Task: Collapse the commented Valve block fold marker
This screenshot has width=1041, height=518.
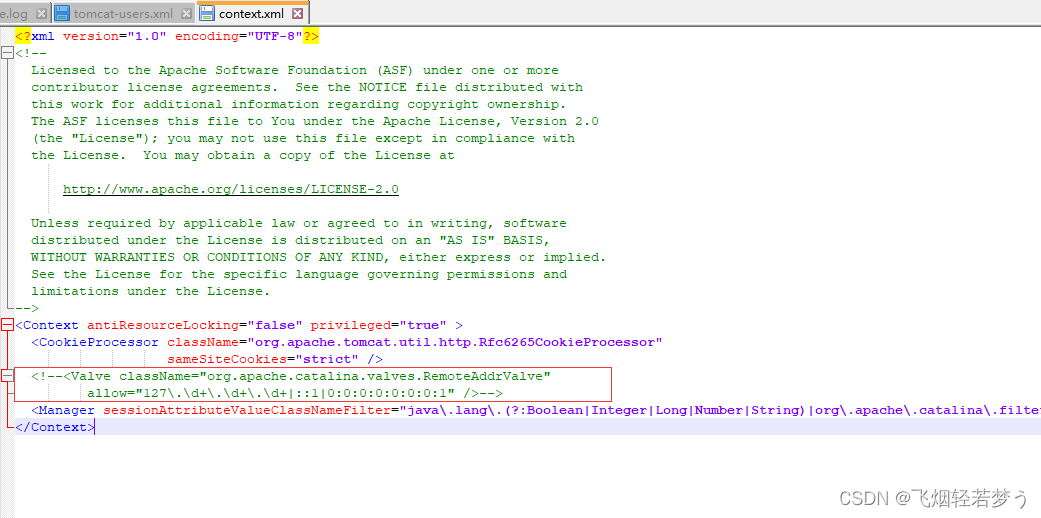Action: [x=7, y=376]
